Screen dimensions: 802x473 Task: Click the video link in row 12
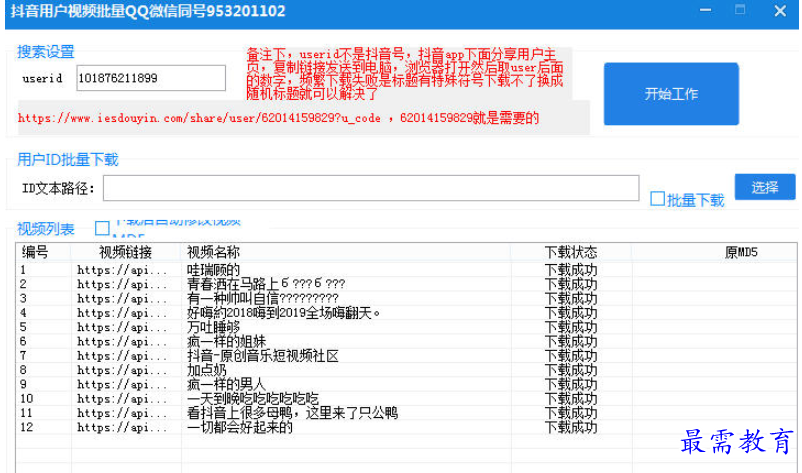pos(122,427)
